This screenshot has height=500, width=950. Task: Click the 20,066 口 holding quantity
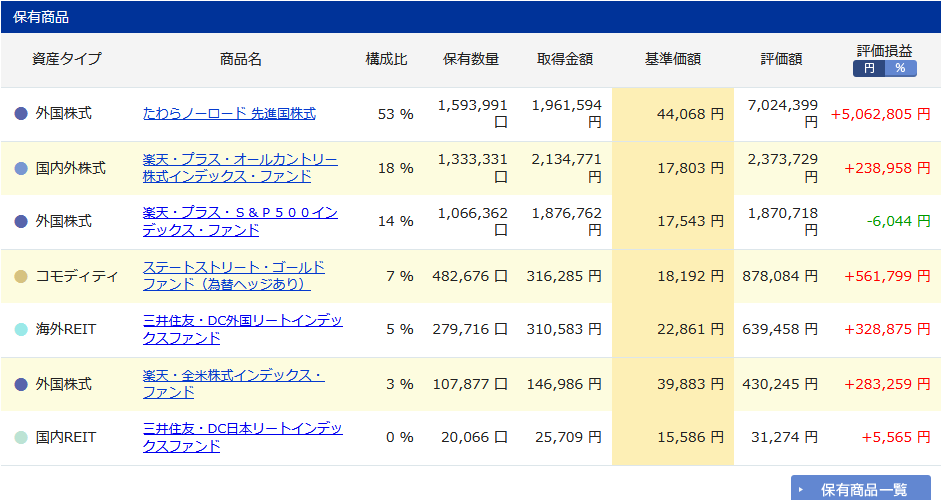click(x=474, y=437)
